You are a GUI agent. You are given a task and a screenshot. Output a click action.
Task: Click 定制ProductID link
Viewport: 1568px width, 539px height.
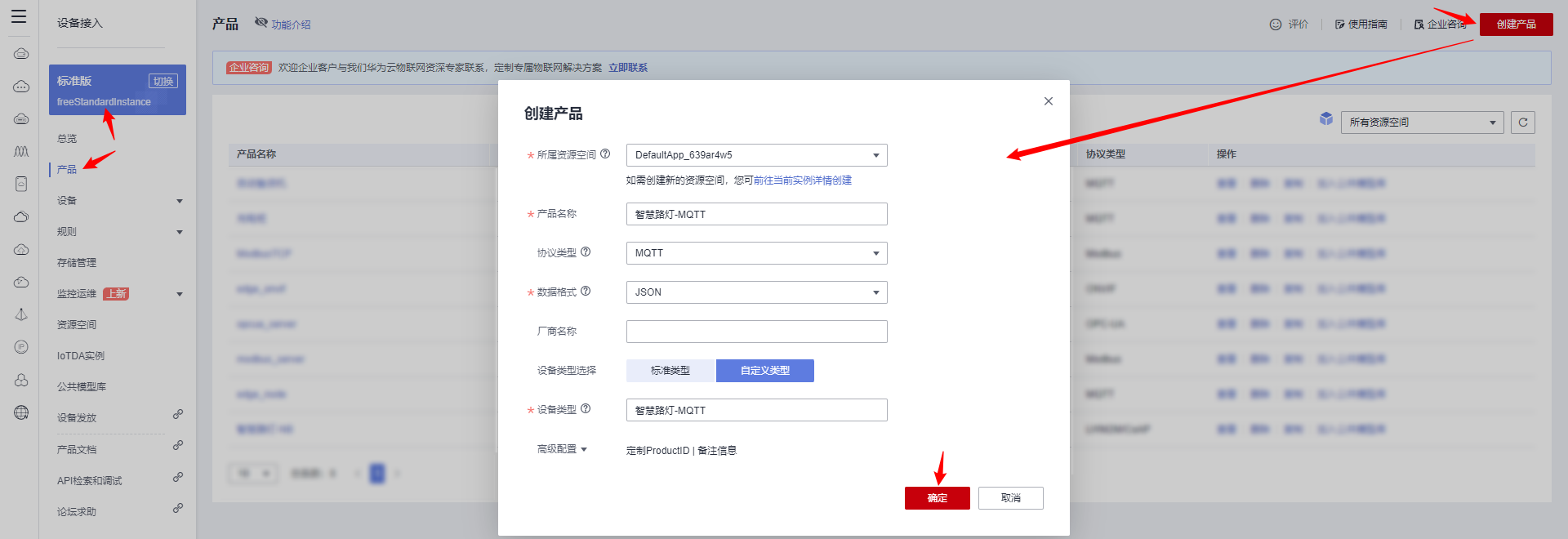point(658,451)
